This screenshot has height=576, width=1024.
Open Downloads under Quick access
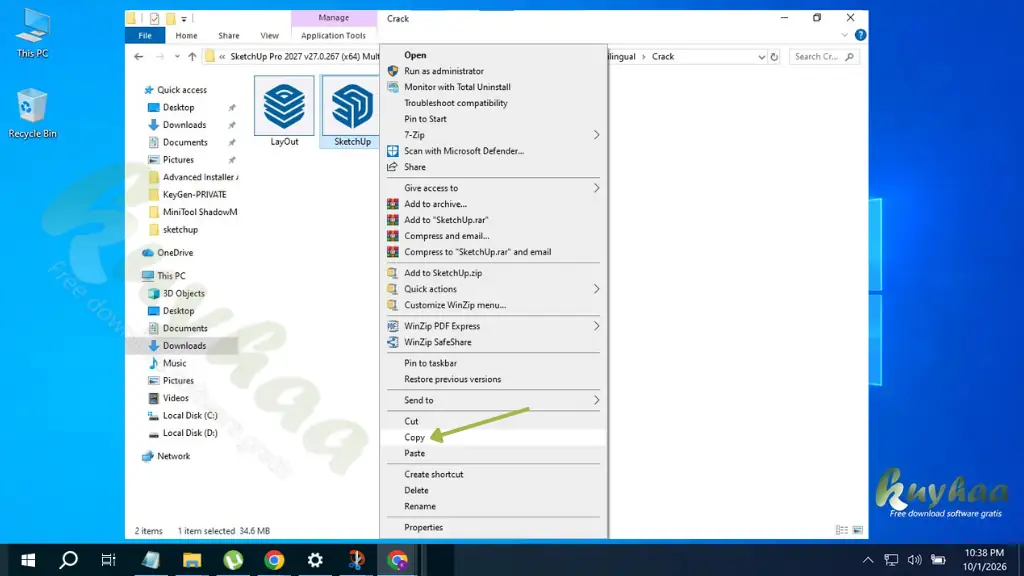184,125
